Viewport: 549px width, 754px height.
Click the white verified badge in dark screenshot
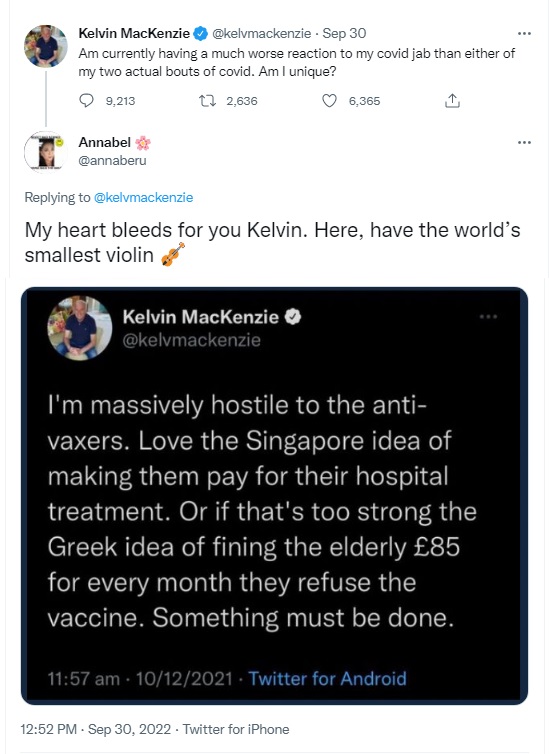293,317
